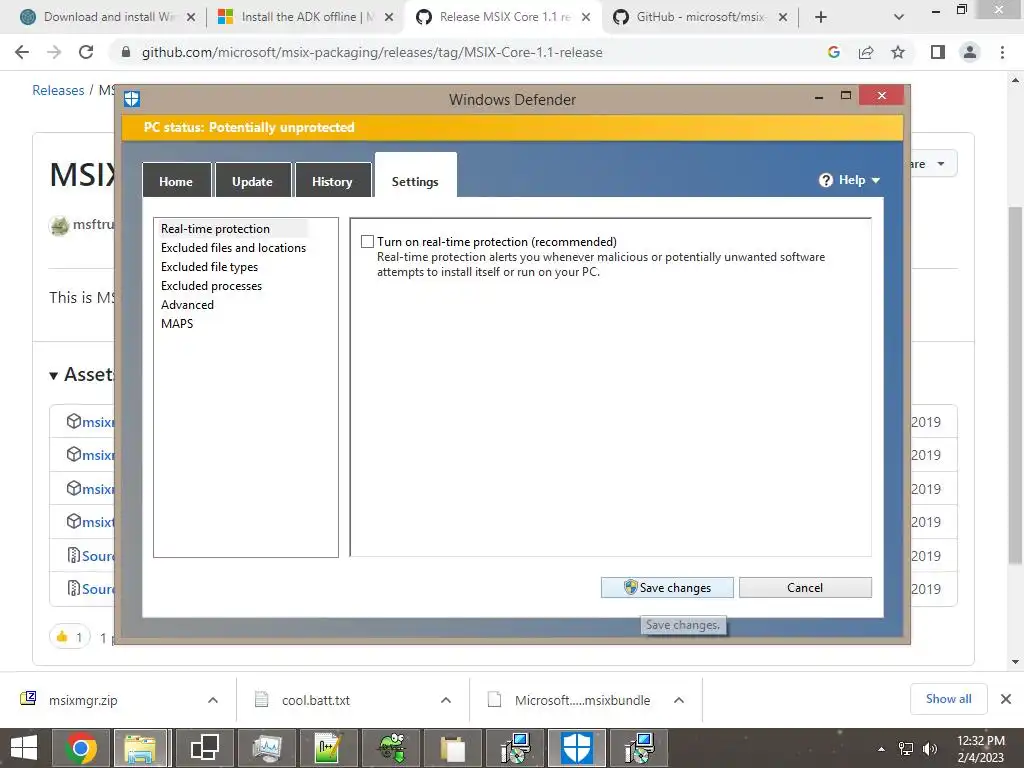Open msixmgr.zip download options chevron

pos(213,700)
